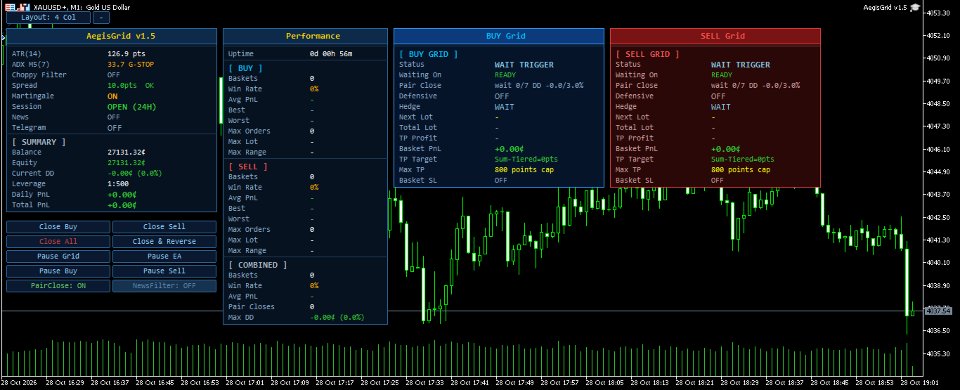Toggle the NewsFilter: OFF switch
This screenshot has width=960, height=390.
(x=164, y=286)
